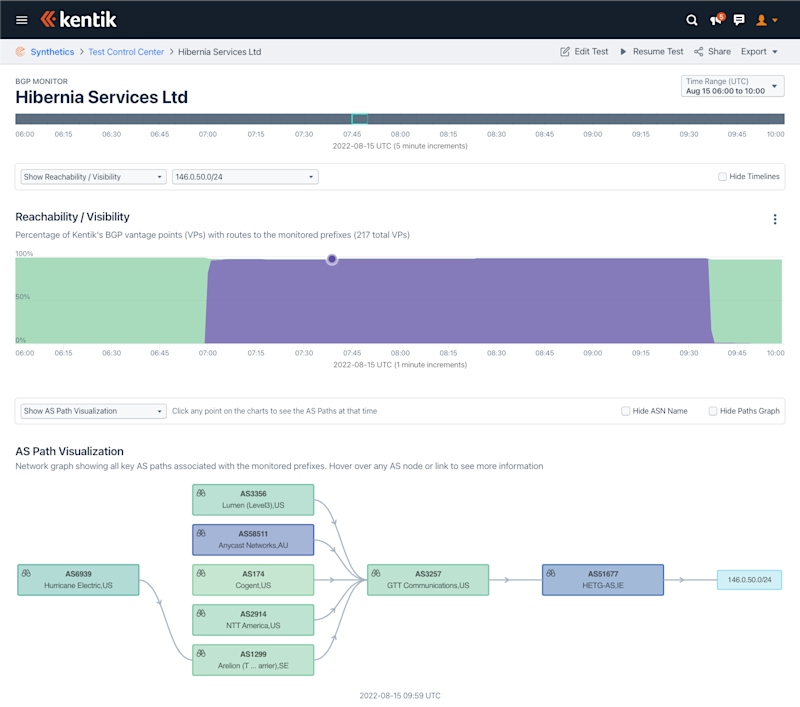
Task: Open the Reachability three-dot options menu
Action: [774, 219]
